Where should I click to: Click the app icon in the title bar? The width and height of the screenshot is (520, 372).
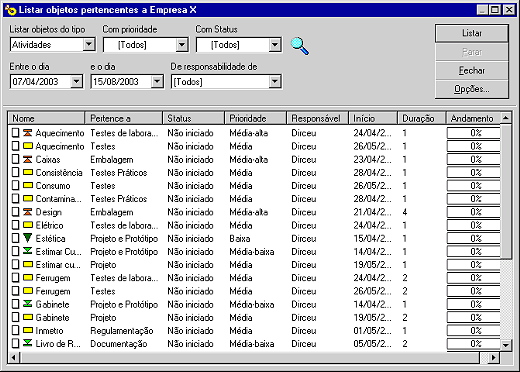coord(11,10)
